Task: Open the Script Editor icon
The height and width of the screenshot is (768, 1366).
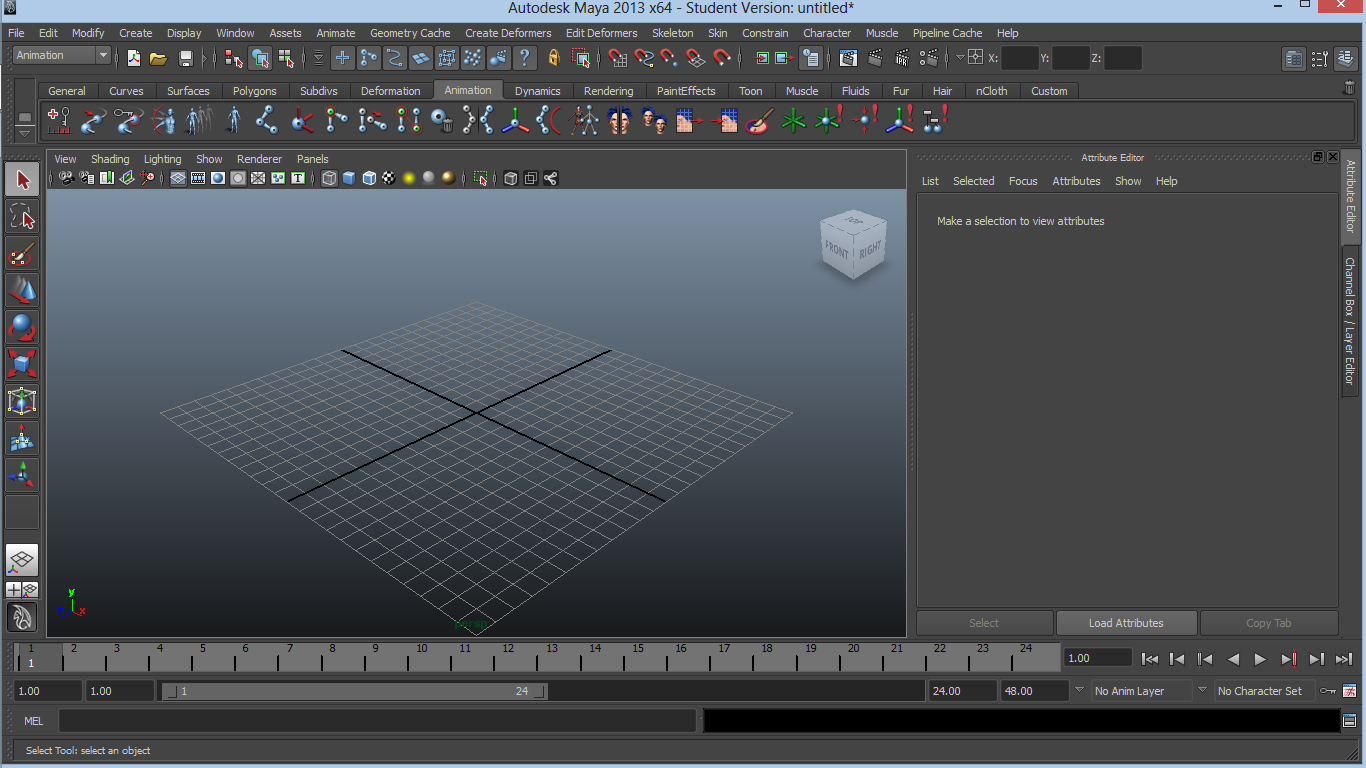Action: click(1349, 721)
